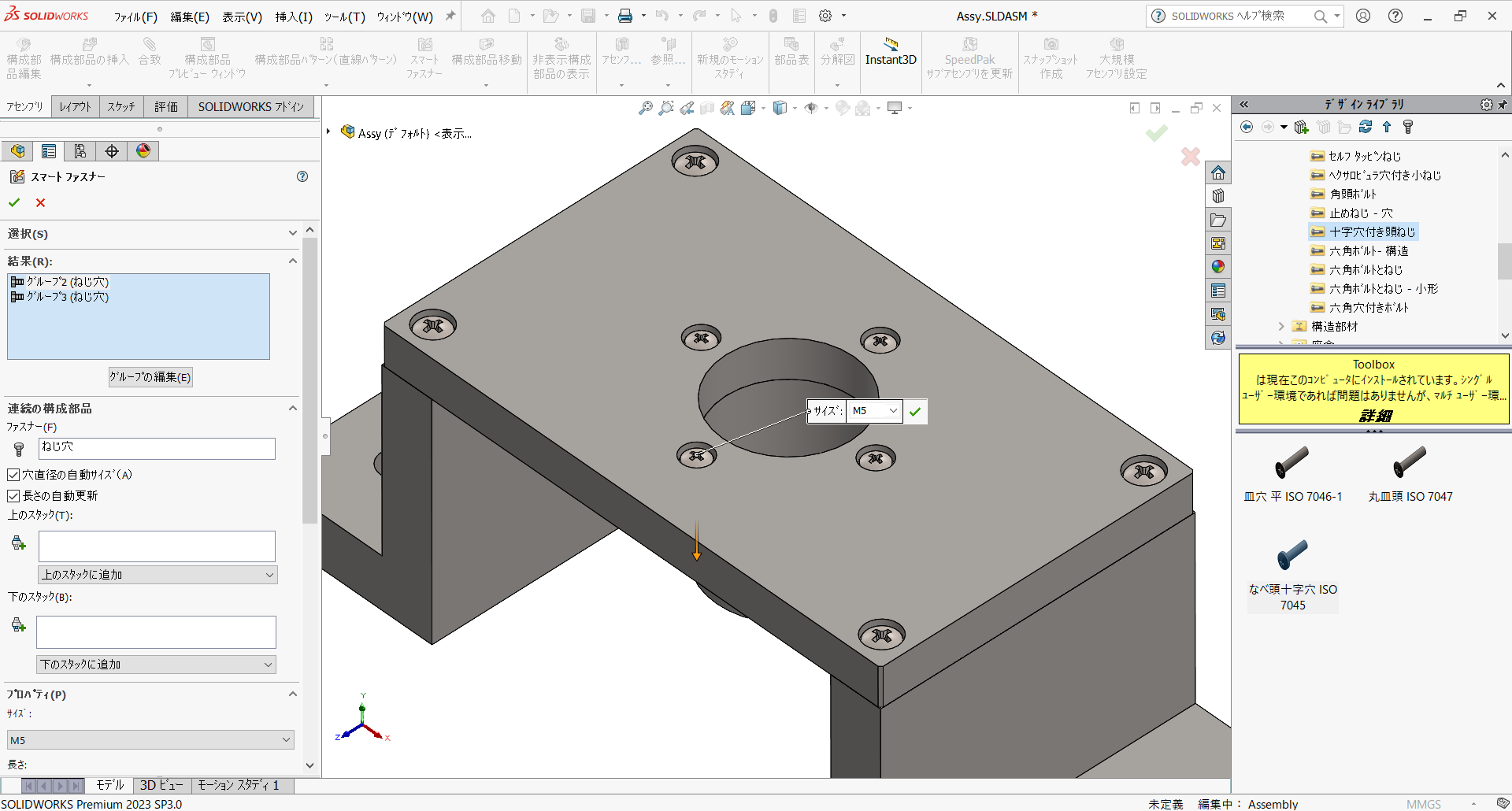Select the ConfigurationManager tab icon
Screen dimensions: 1512x811
[80, 151]
